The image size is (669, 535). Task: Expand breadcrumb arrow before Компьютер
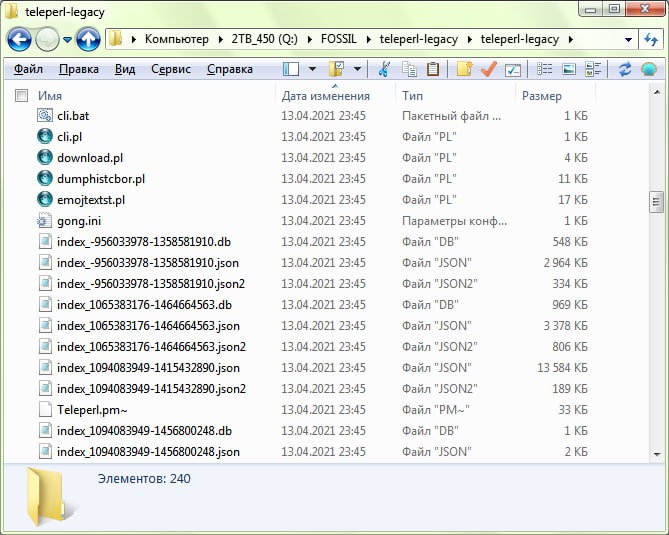(134, 39)
